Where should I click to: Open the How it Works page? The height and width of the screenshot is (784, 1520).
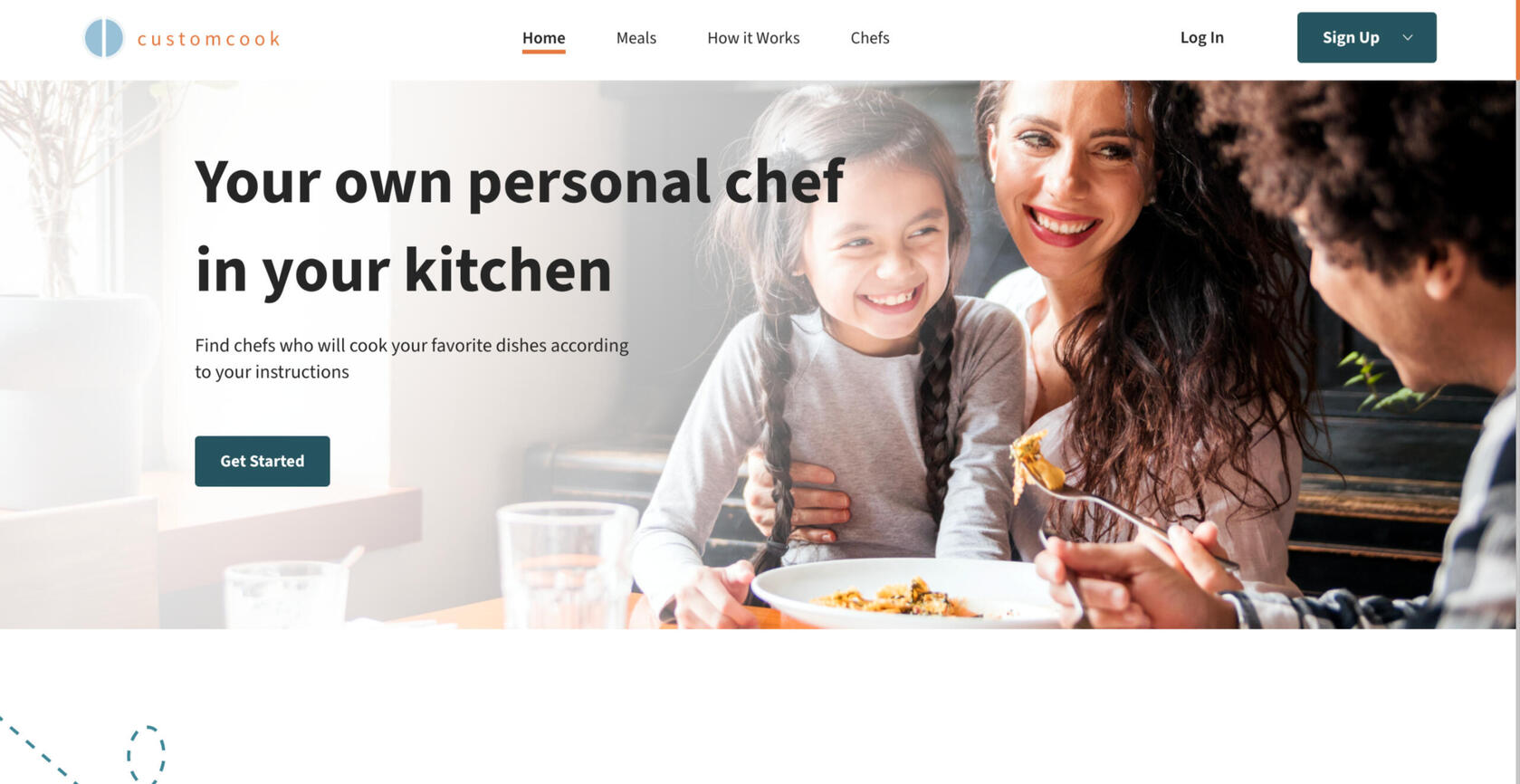tap(753, 38)
